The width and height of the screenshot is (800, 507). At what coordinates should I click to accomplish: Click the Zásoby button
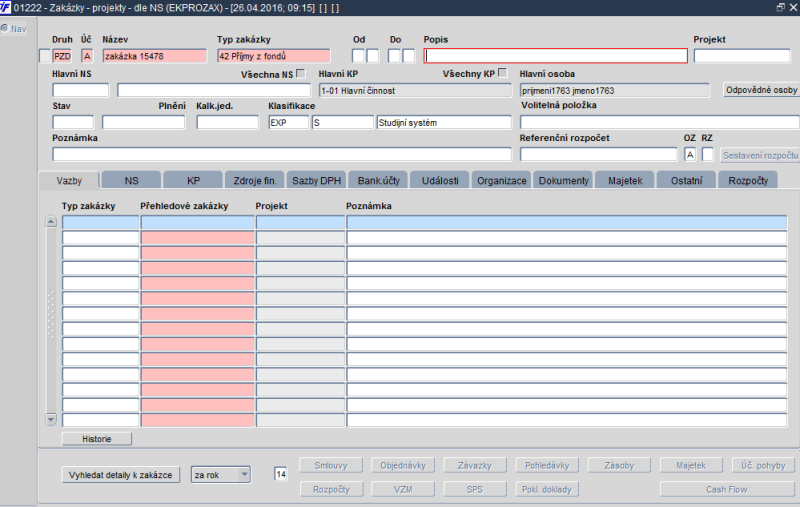coord(619,465)
